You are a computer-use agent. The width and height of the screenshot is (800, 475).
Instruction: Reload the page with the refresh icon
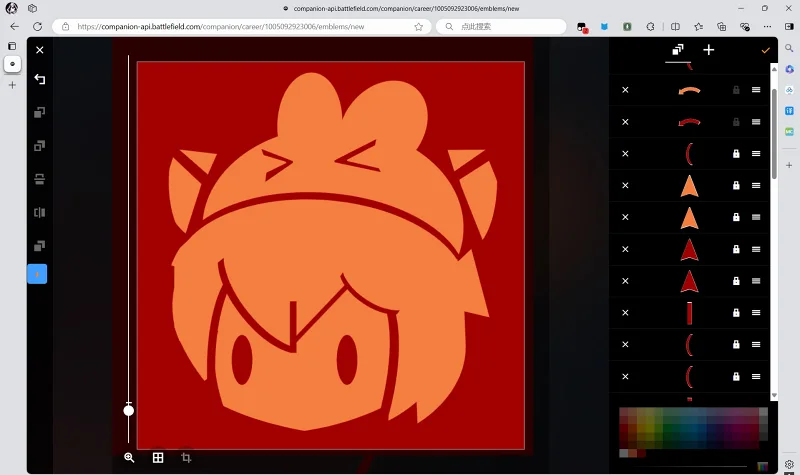click(37, 27)
